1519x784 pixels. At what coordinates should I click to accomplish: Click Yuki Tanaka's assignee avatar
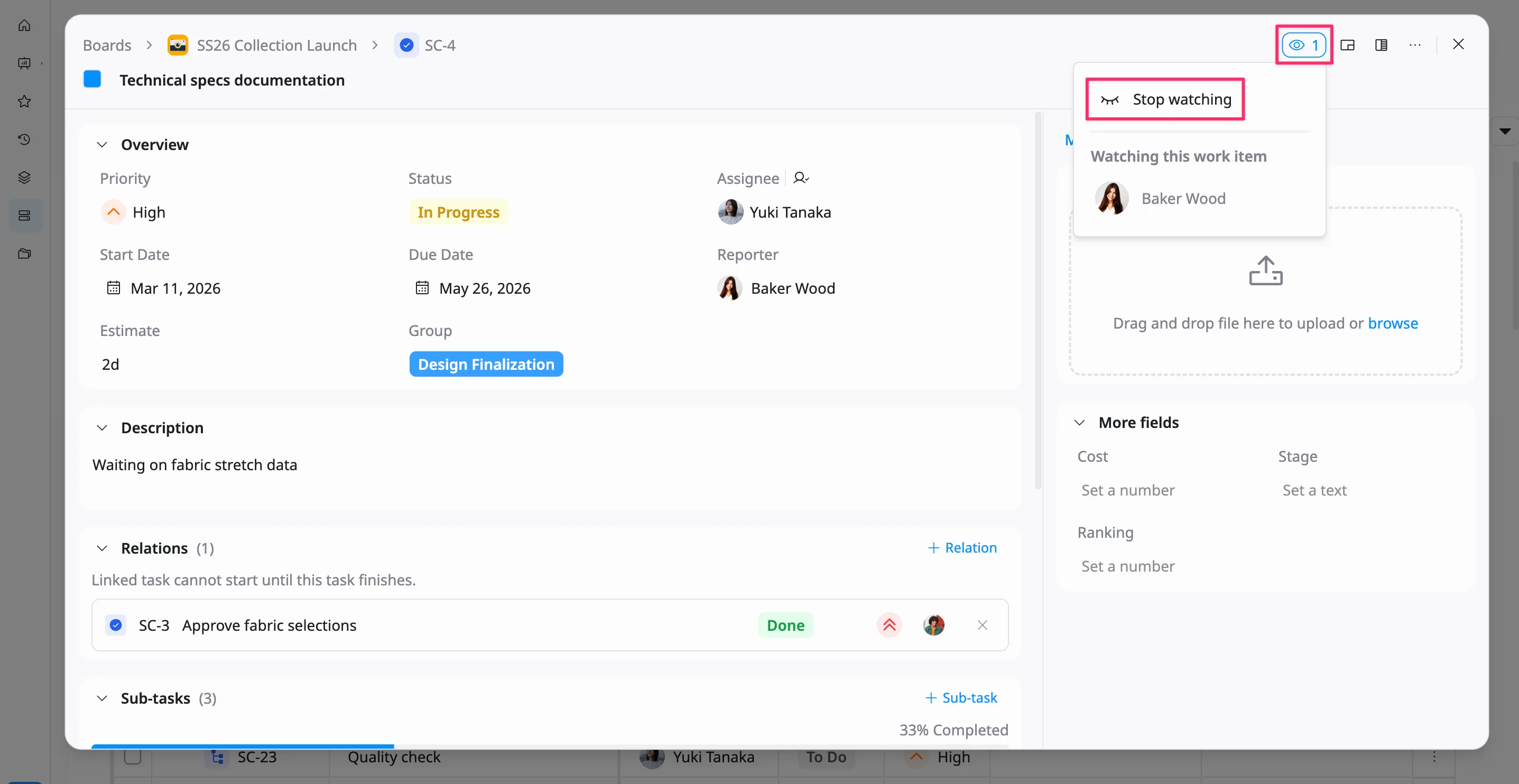(x=730, y=212)
